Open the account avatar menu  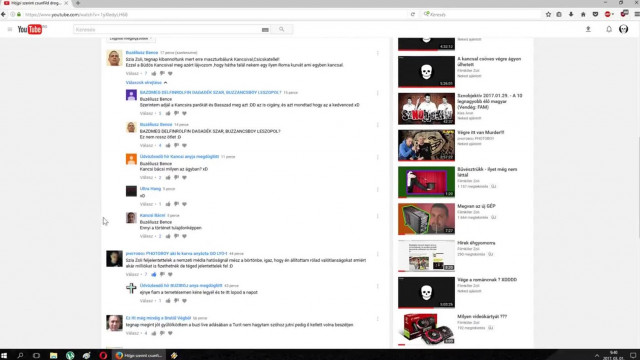624,29
